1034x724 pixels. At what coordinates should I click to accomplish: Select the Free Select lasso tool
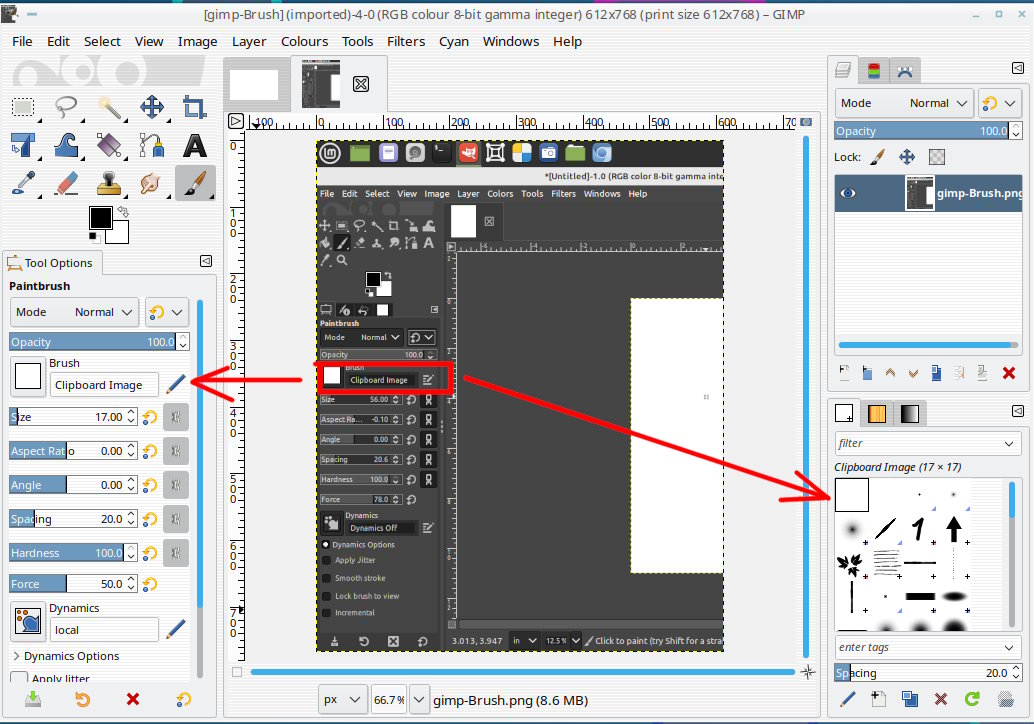click(67, 108)
